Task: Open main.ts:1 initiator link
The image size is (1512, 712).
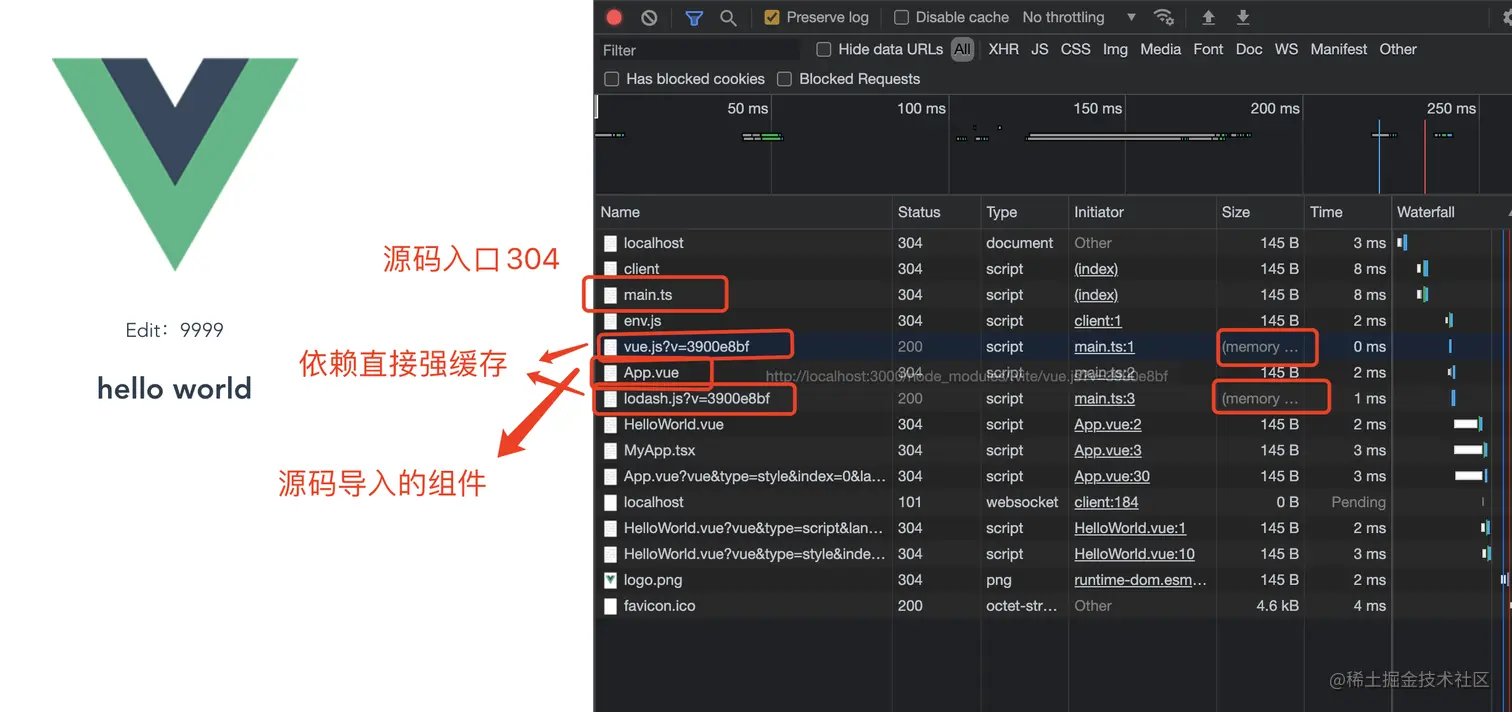Action: tap(1104, 347)
